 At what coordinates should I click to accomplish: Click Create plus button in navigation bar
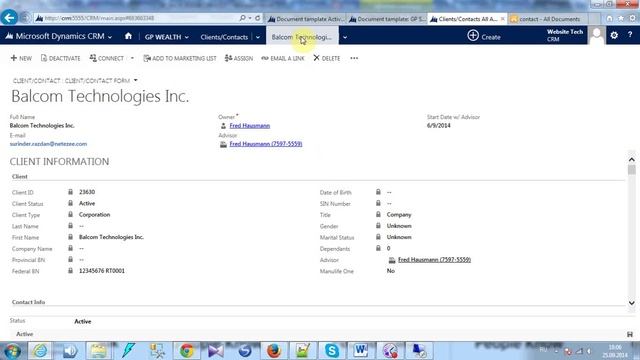coord(484,36)
